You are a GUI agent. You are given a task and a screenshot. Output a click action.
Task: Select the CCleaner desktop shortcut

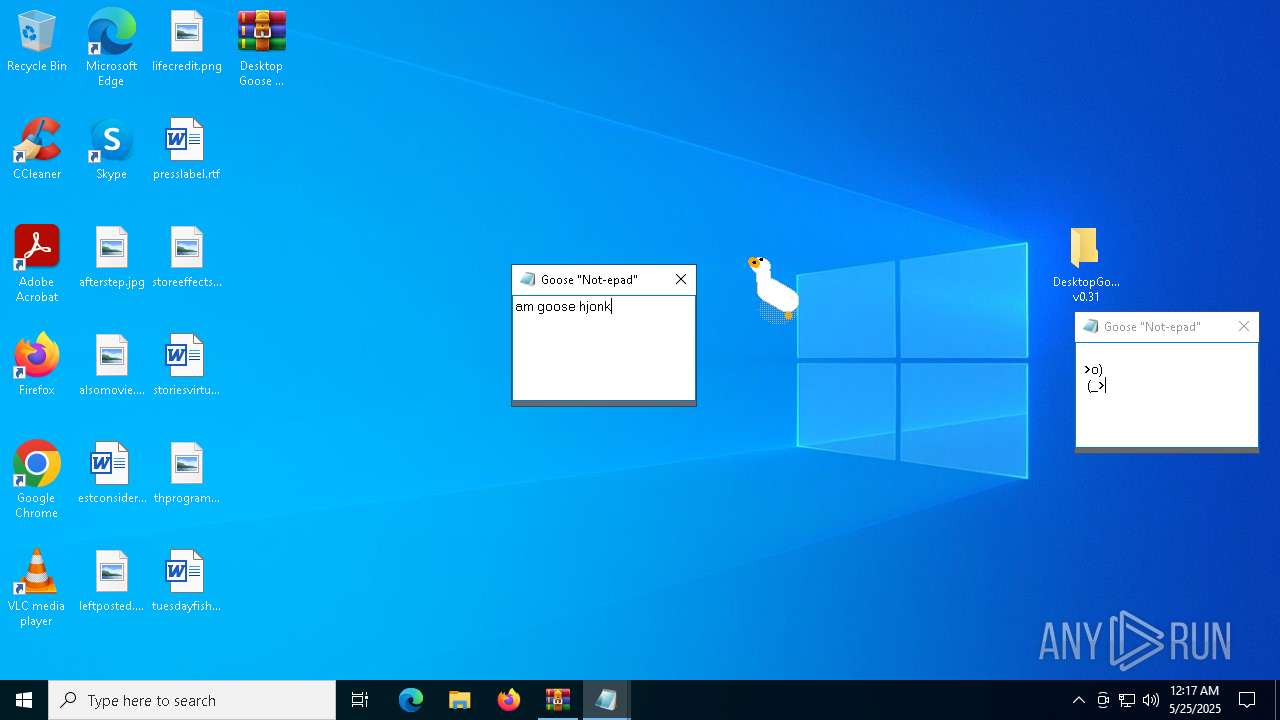point(37,150)
